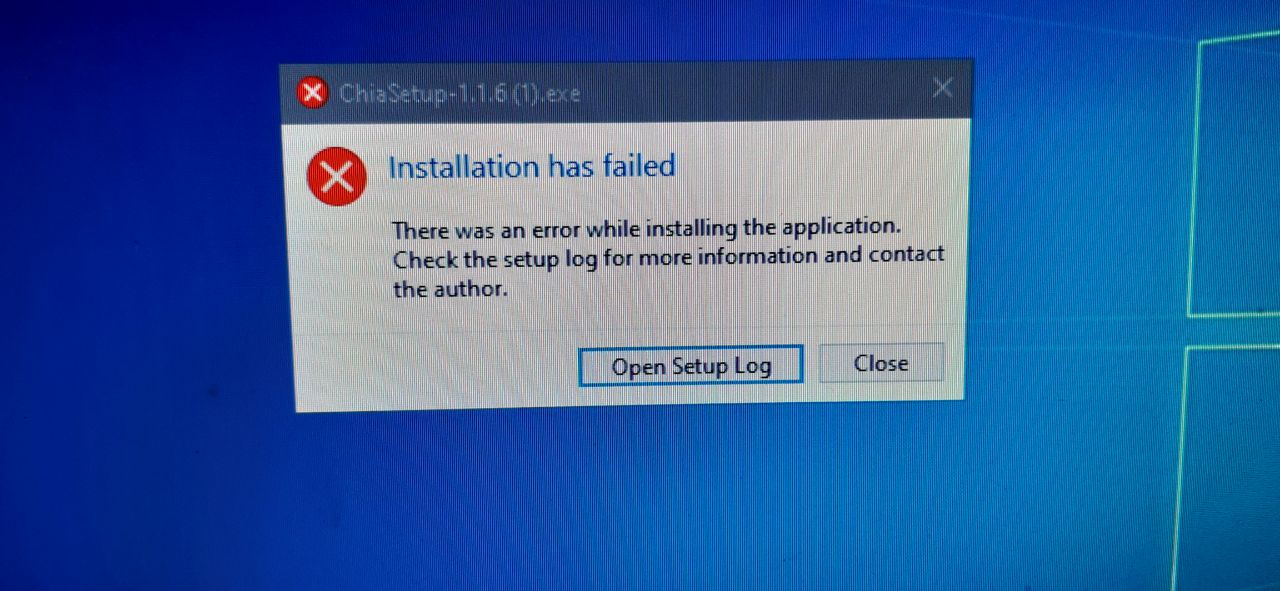Click the words "the author." in the message
This screenshot has width=1280, height=591.
pos(443,290)
